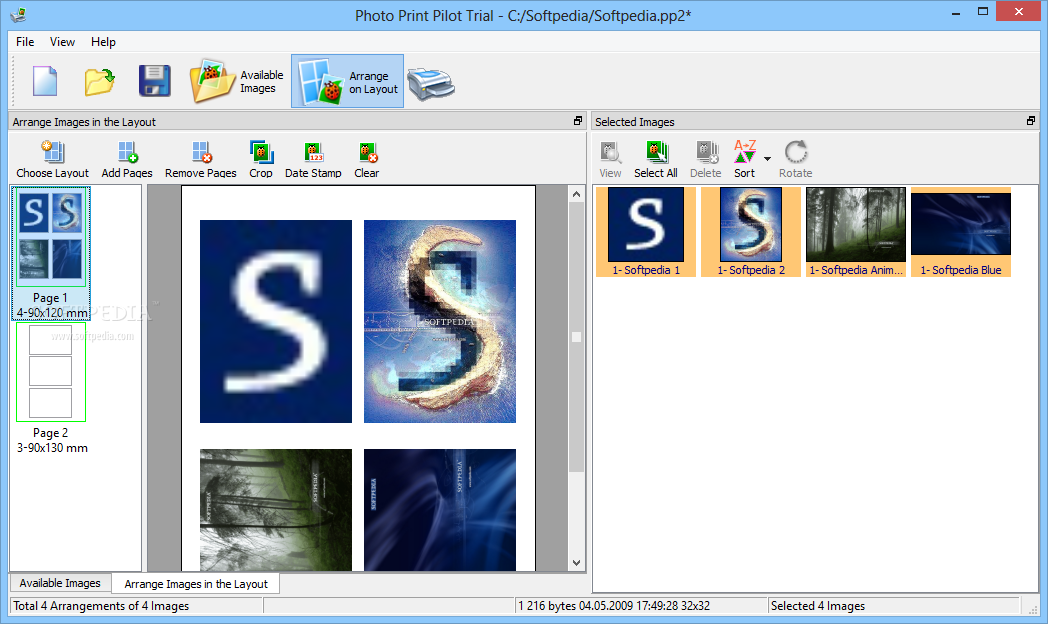Viewport: 1048px width, 624px height.
Task: Clear images with Clear tool
Action: coord(367,160)
